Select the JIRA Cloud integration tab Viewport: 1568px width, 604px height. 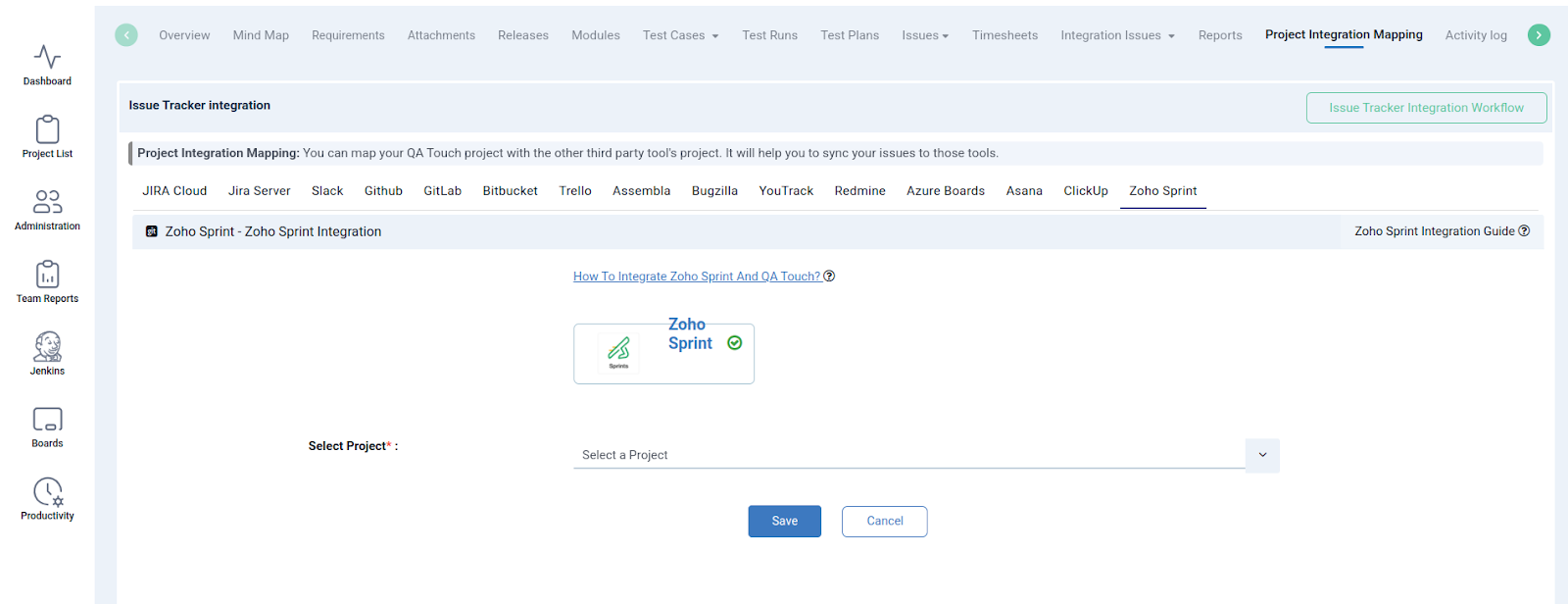pos(174,191)
